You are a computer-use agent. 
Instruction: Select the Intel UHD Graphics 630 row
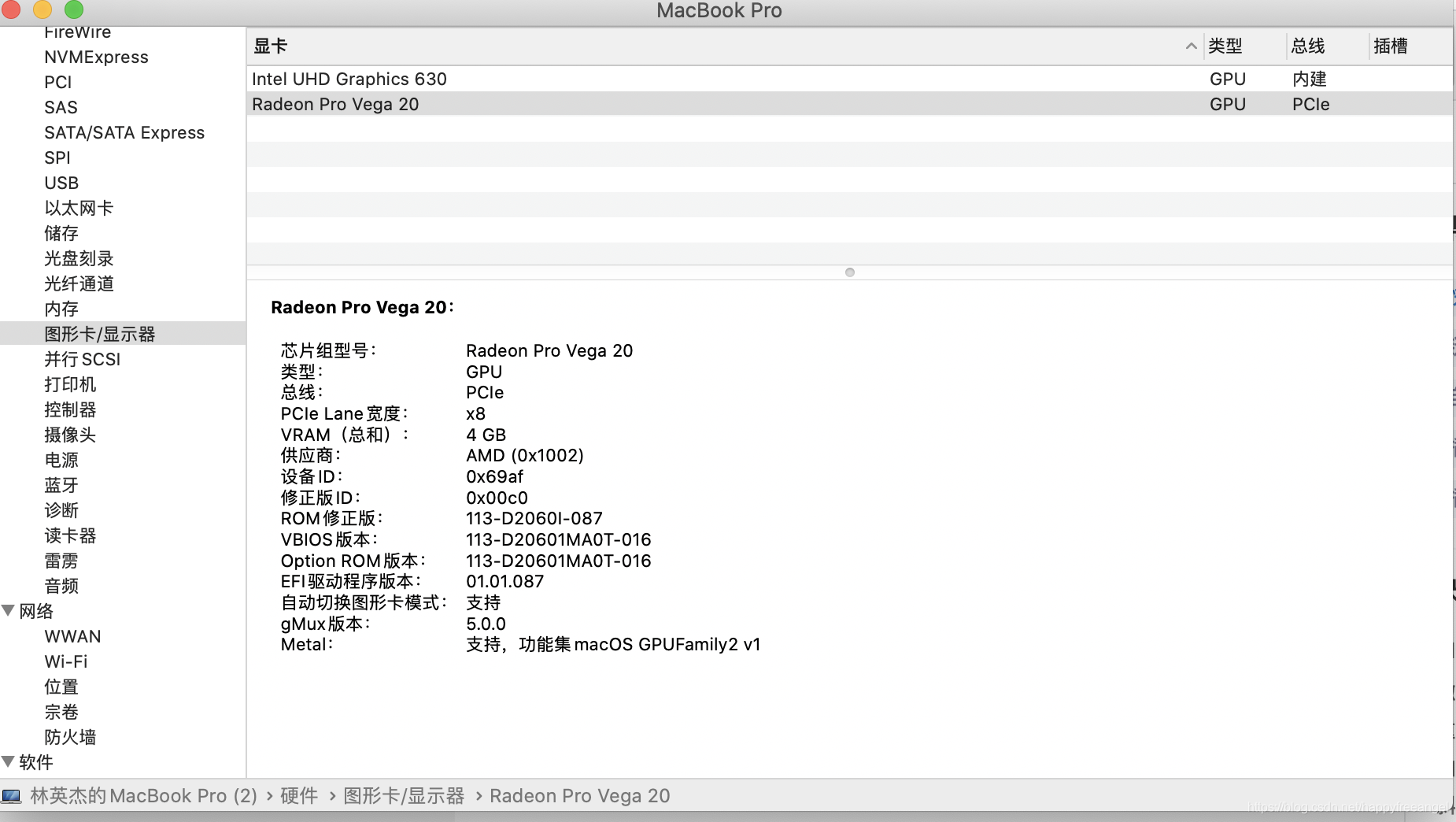849,79
